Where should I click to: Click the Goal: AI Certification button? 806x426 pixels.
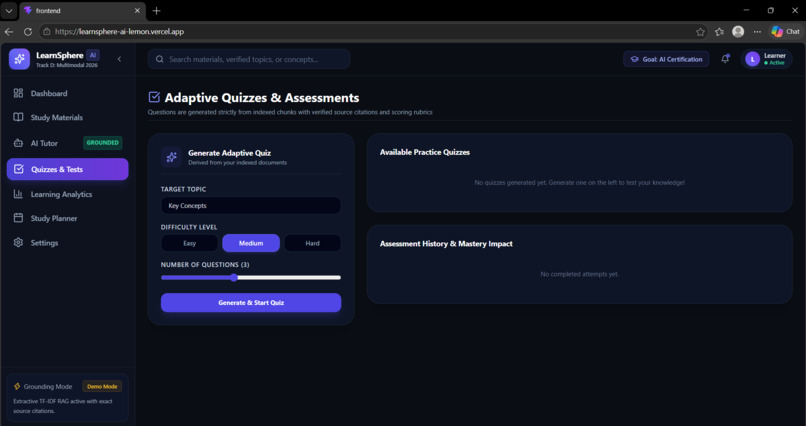[666, 59]
